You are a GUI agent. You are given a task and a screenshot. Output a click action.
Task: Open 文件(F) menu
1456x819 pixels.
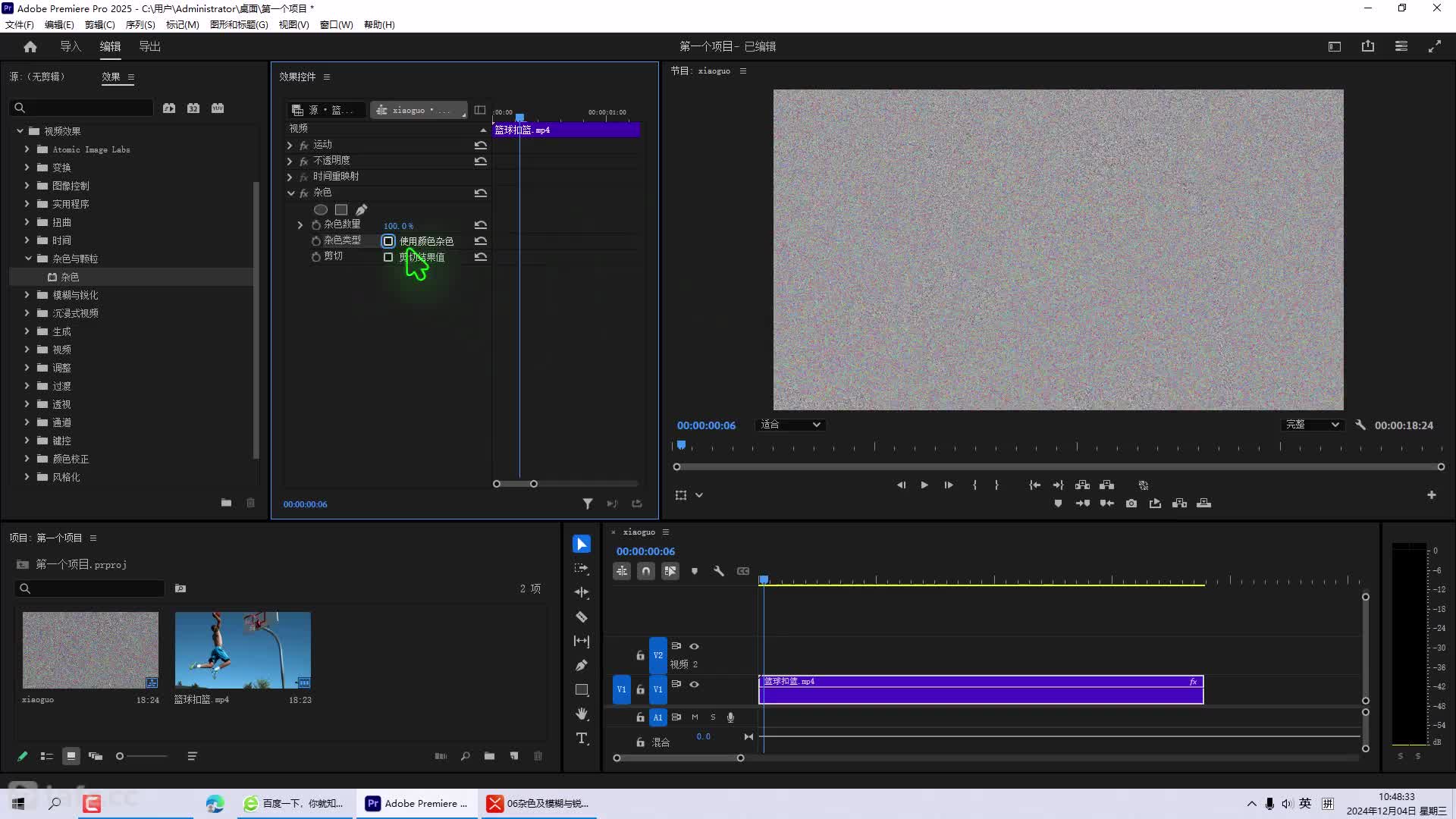20,24
